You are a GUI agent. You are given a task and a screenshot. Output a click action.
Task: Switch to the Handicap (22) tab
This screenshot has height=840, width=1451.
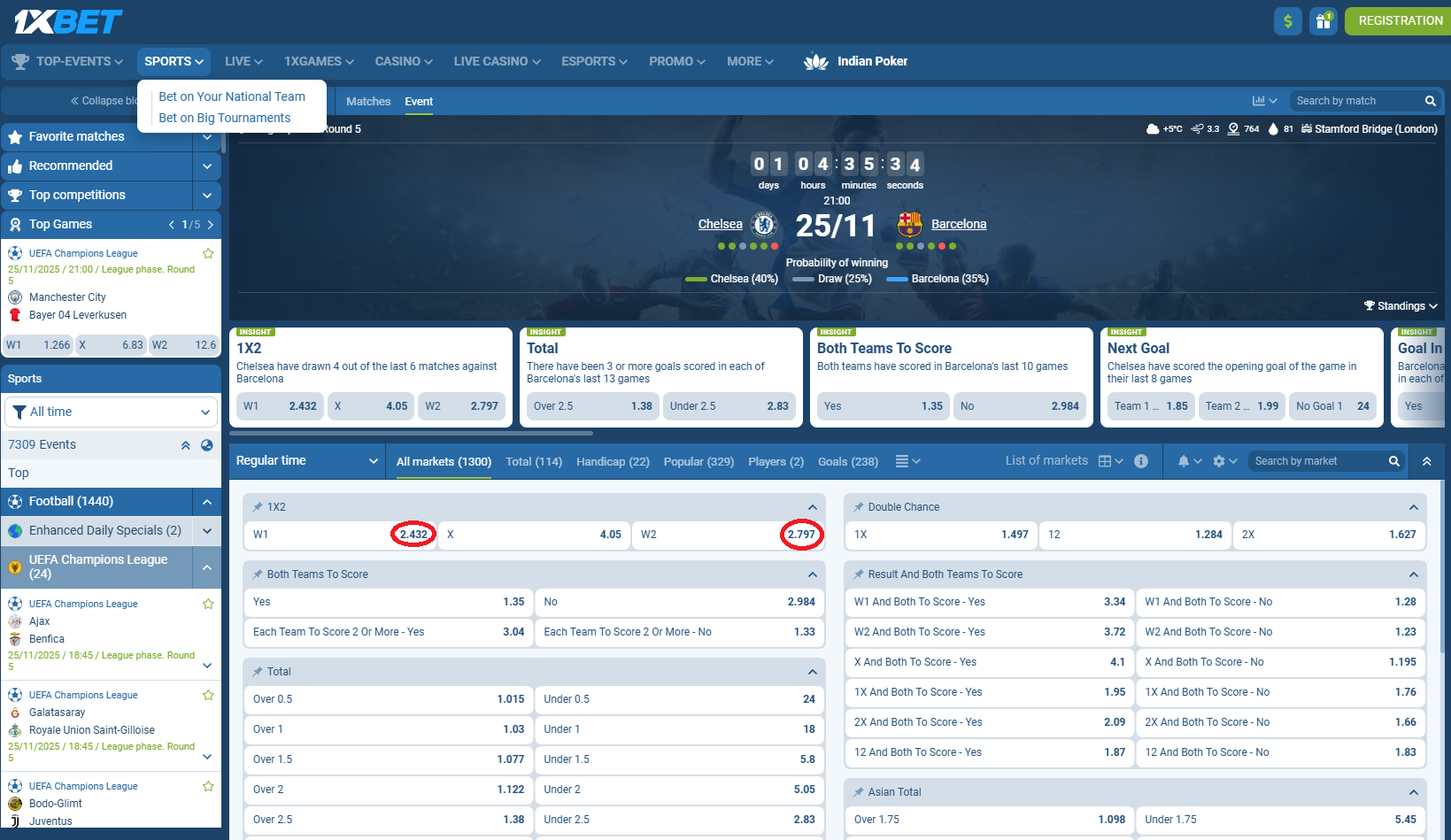click(613, 462)
